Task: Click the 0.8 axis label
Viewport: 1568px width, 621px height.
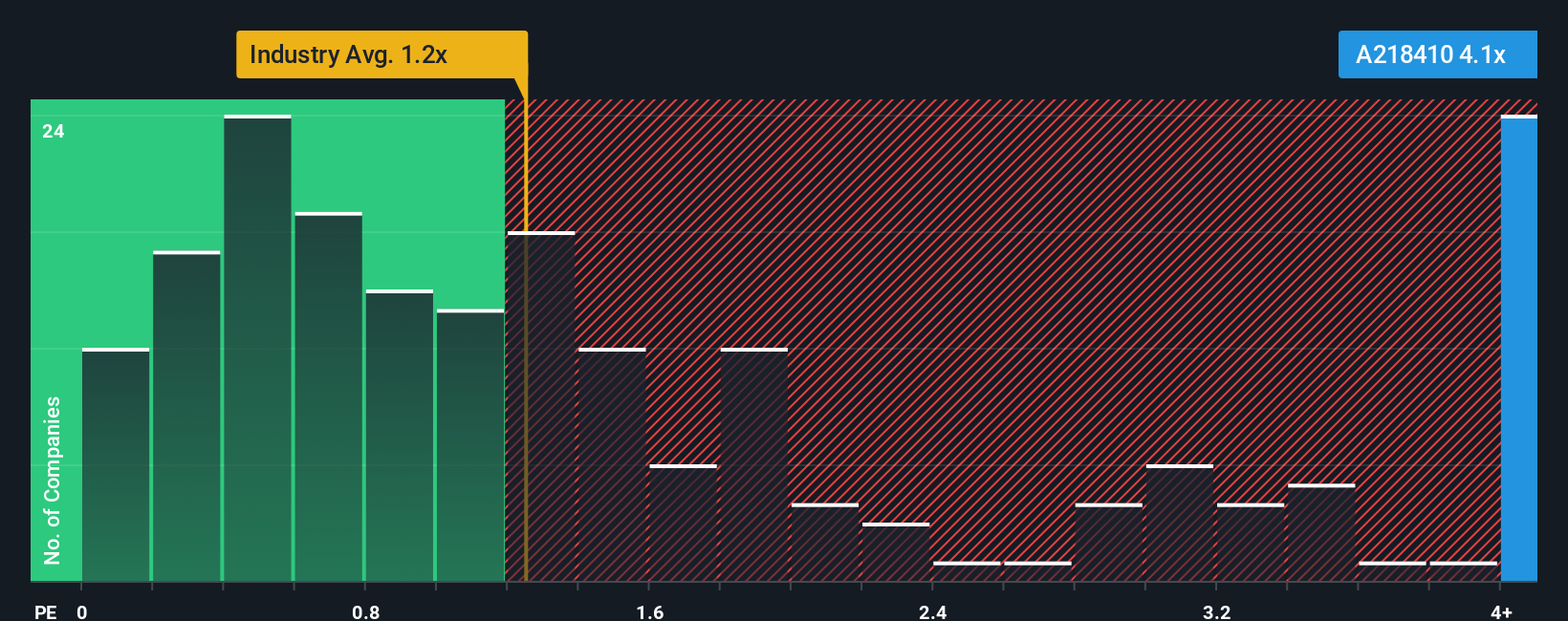Action: point(366,611)
